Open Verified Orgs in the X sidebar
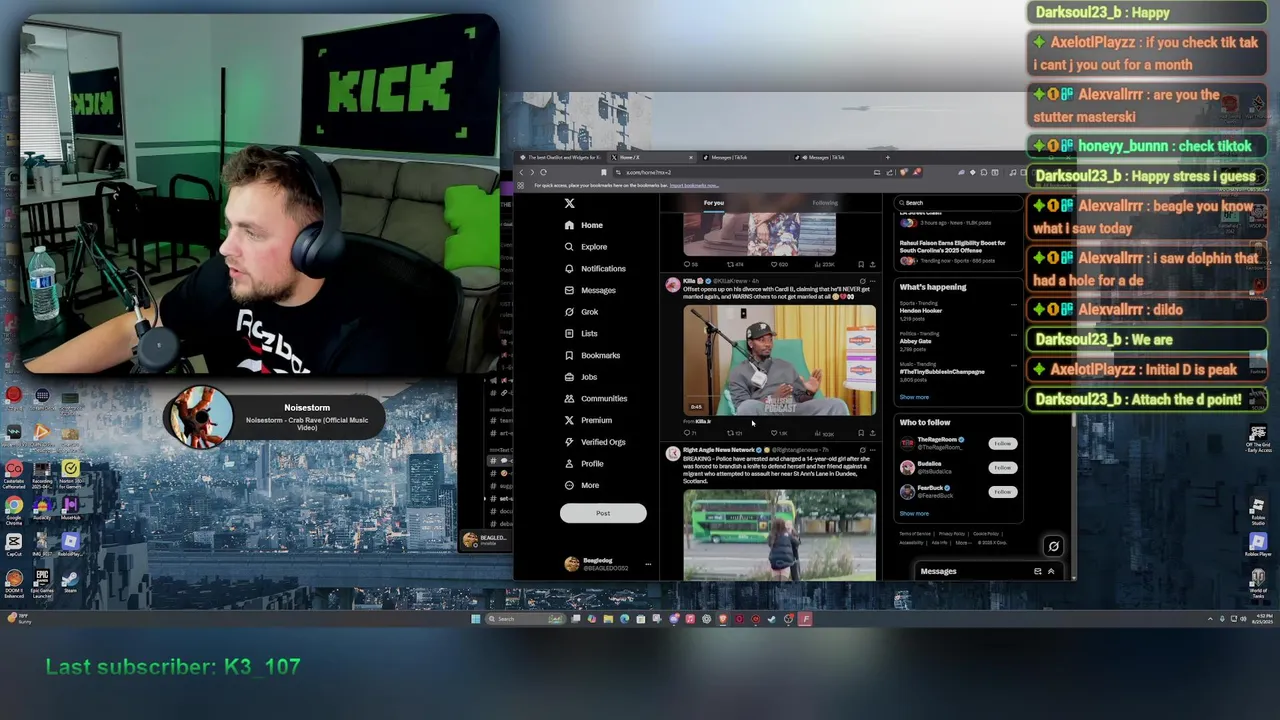The image size is (1280, 720). [595, 442]
